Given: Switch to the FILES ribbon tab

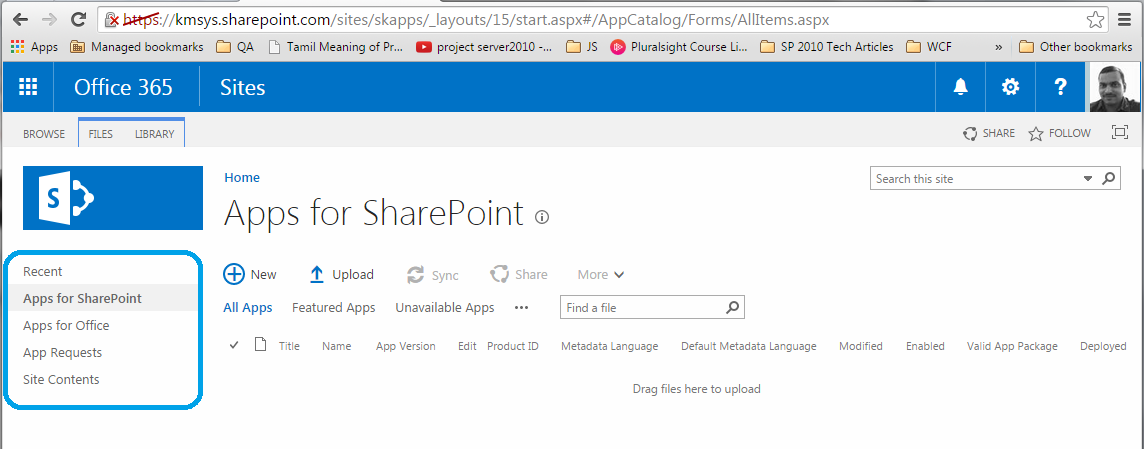Looking at the screenshot, I should point(101,134).
